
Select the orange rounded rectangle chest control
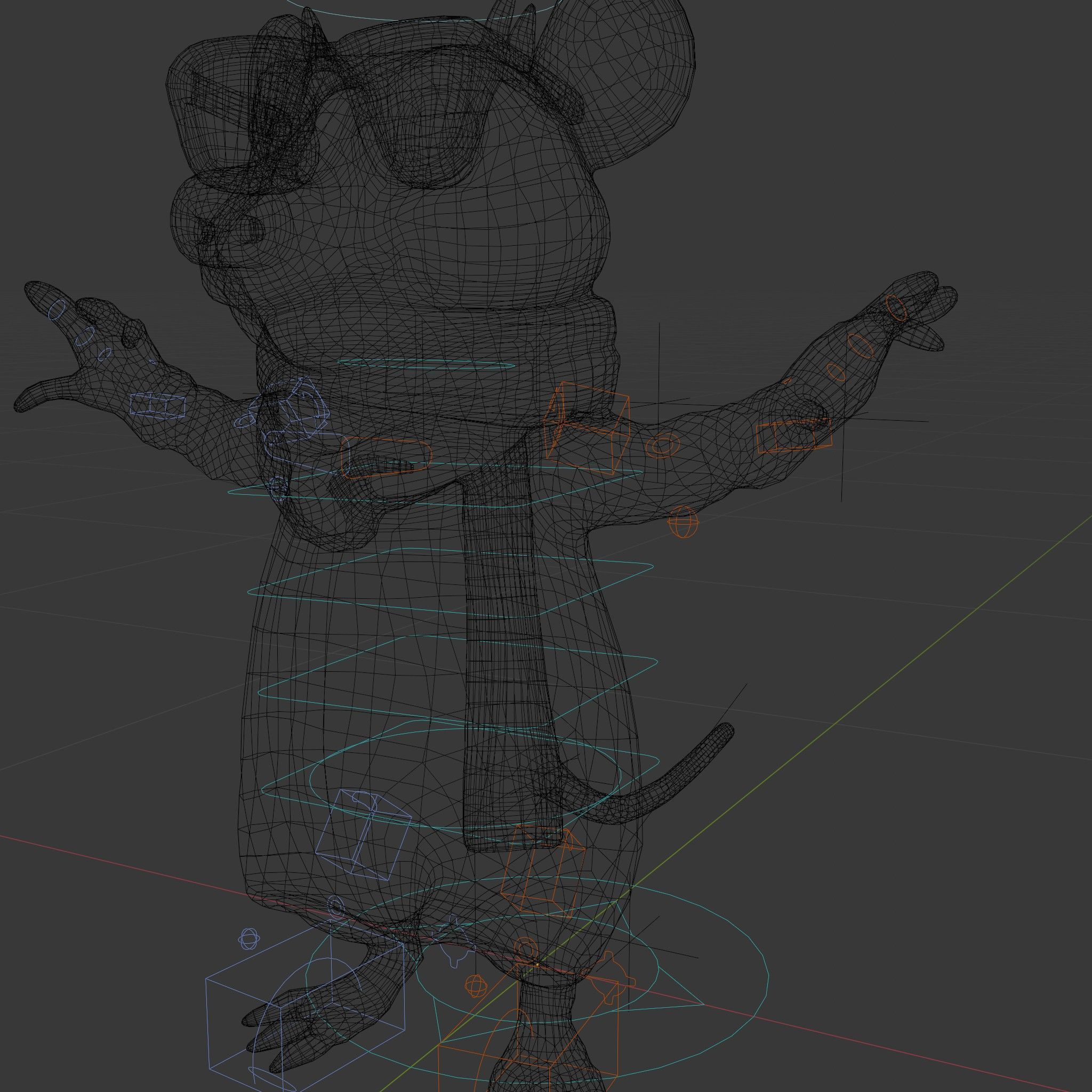coord(386,457)
